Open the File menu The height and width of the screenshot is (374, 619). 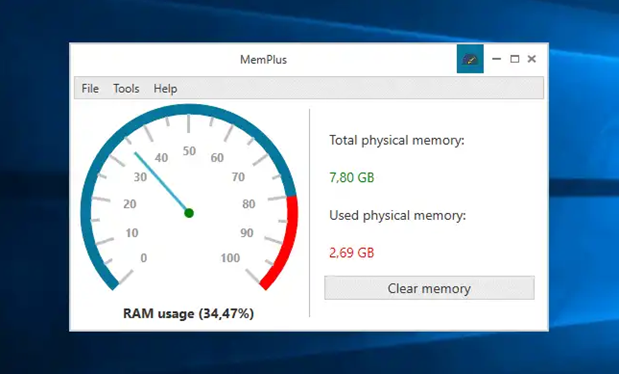[90, 88]
